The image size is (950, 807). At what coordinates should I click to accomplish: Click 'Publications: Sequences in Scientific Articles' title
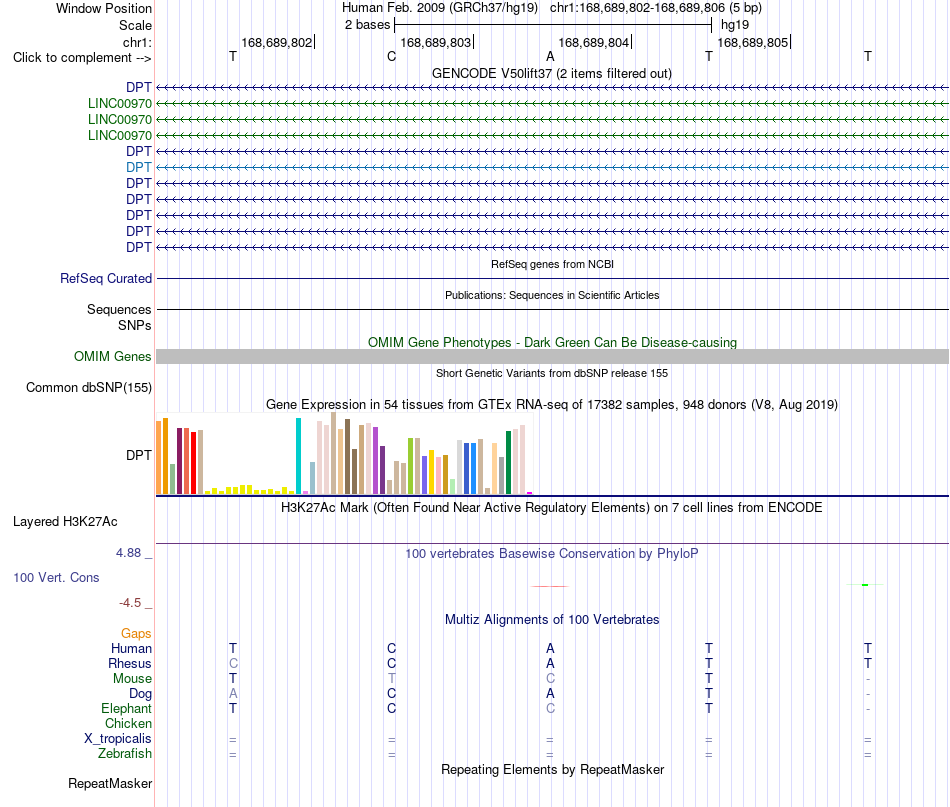tap(552, 295)
